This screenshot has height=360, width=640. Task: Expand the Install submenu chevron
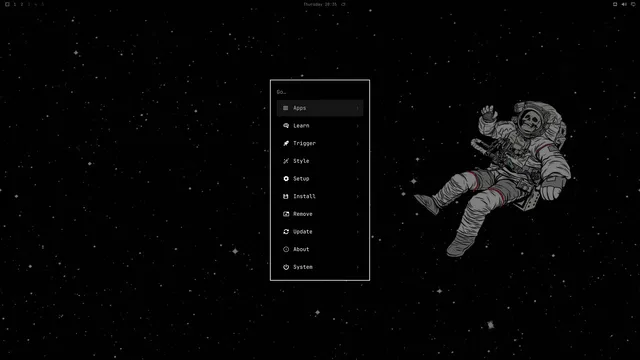tap(358, 196)
